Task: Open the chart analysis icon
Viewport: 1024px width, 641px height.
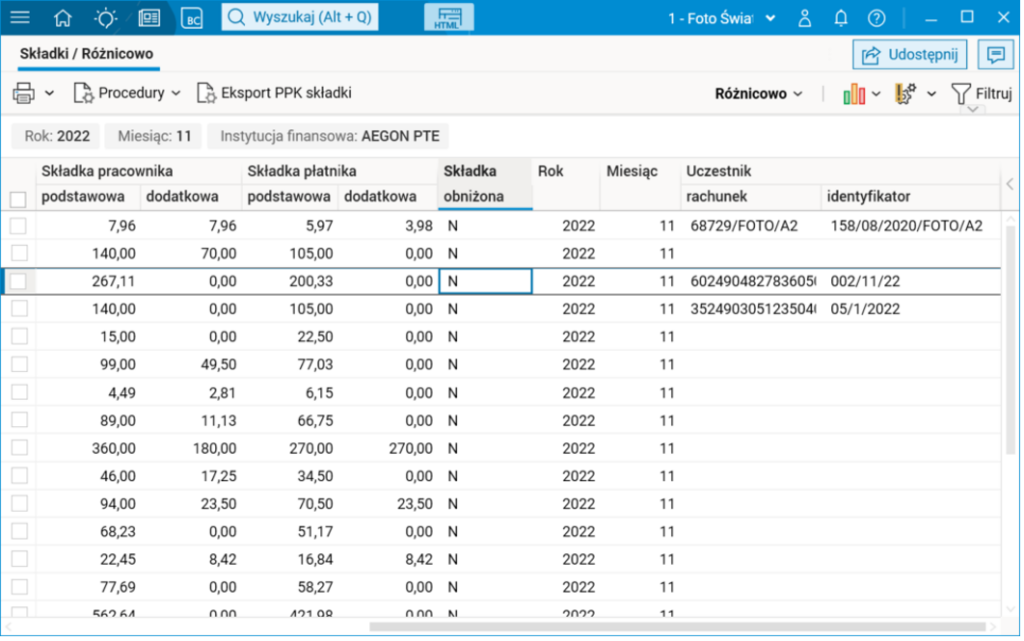Action: [x=853, y=94]
